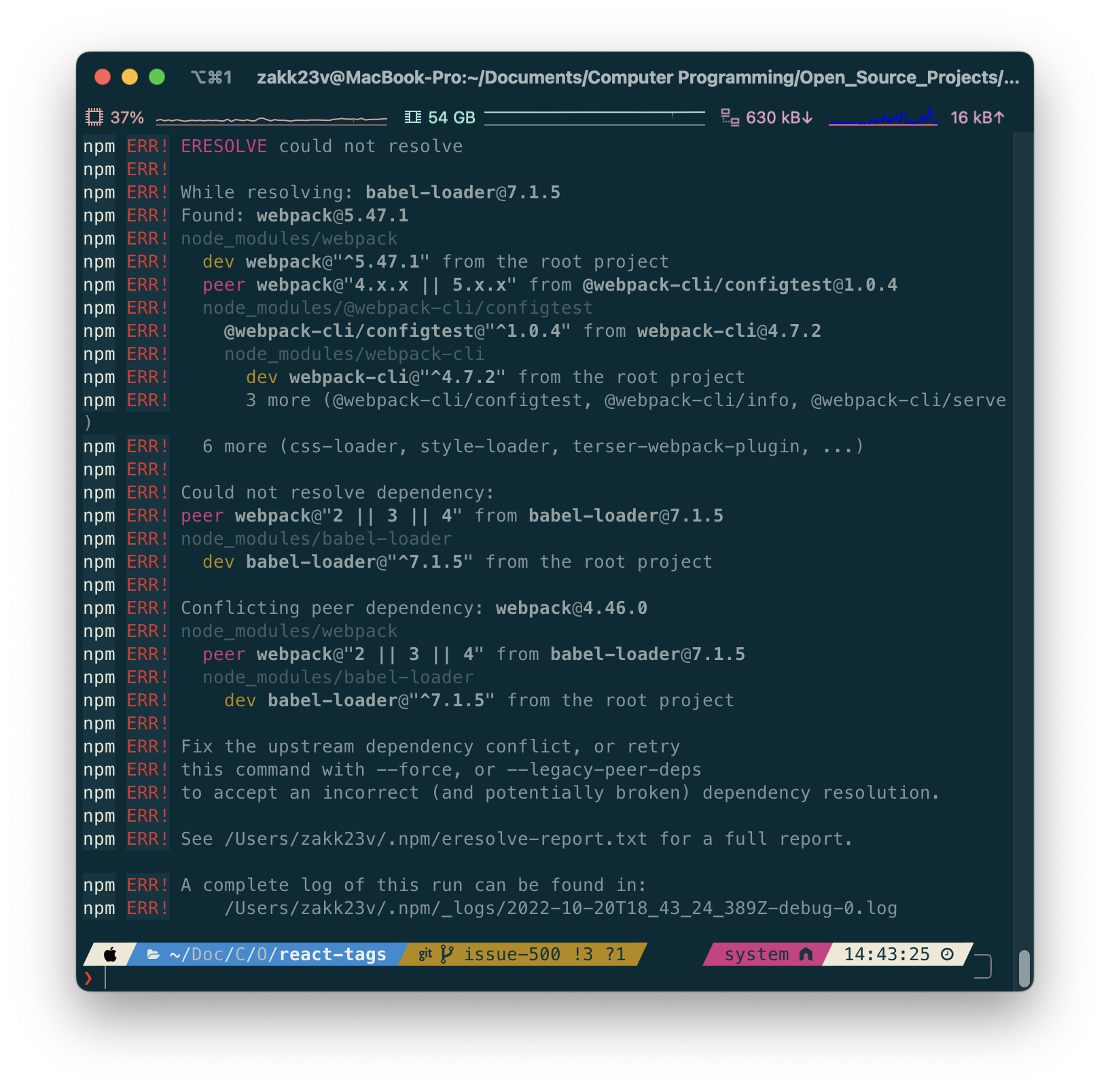The height and width of the screenshot is (1092, 1110).
Task: Click the 630 kB download rate
Action: (779, 117)
